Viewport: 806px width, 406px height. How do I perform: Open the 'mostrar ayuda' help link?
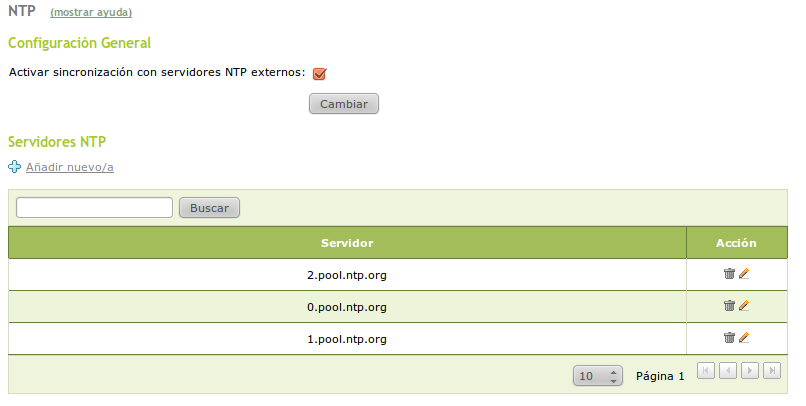point(91,13)
